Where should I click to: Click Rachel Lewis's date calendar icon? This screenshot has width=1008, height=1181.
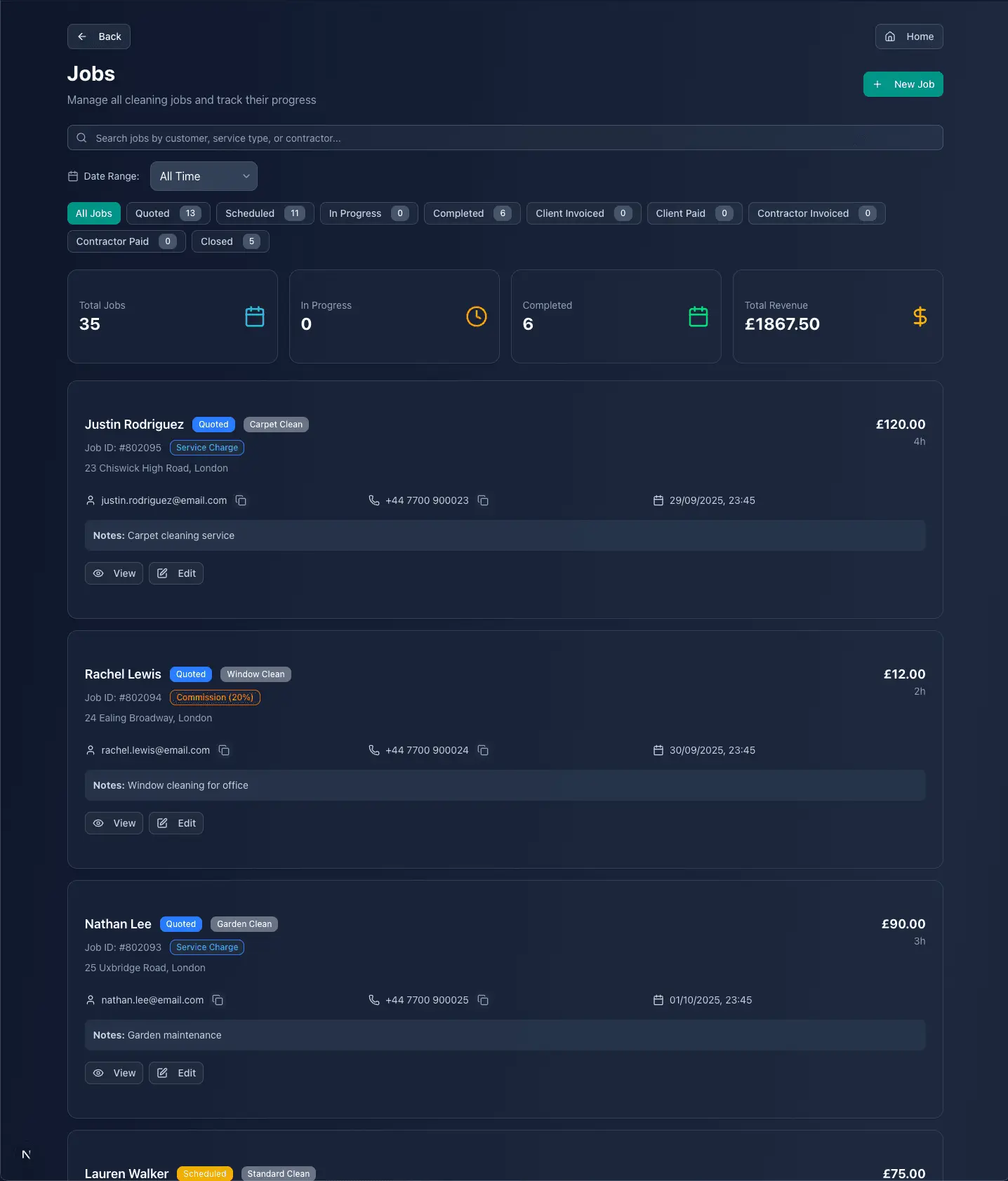tap(658, 750)
